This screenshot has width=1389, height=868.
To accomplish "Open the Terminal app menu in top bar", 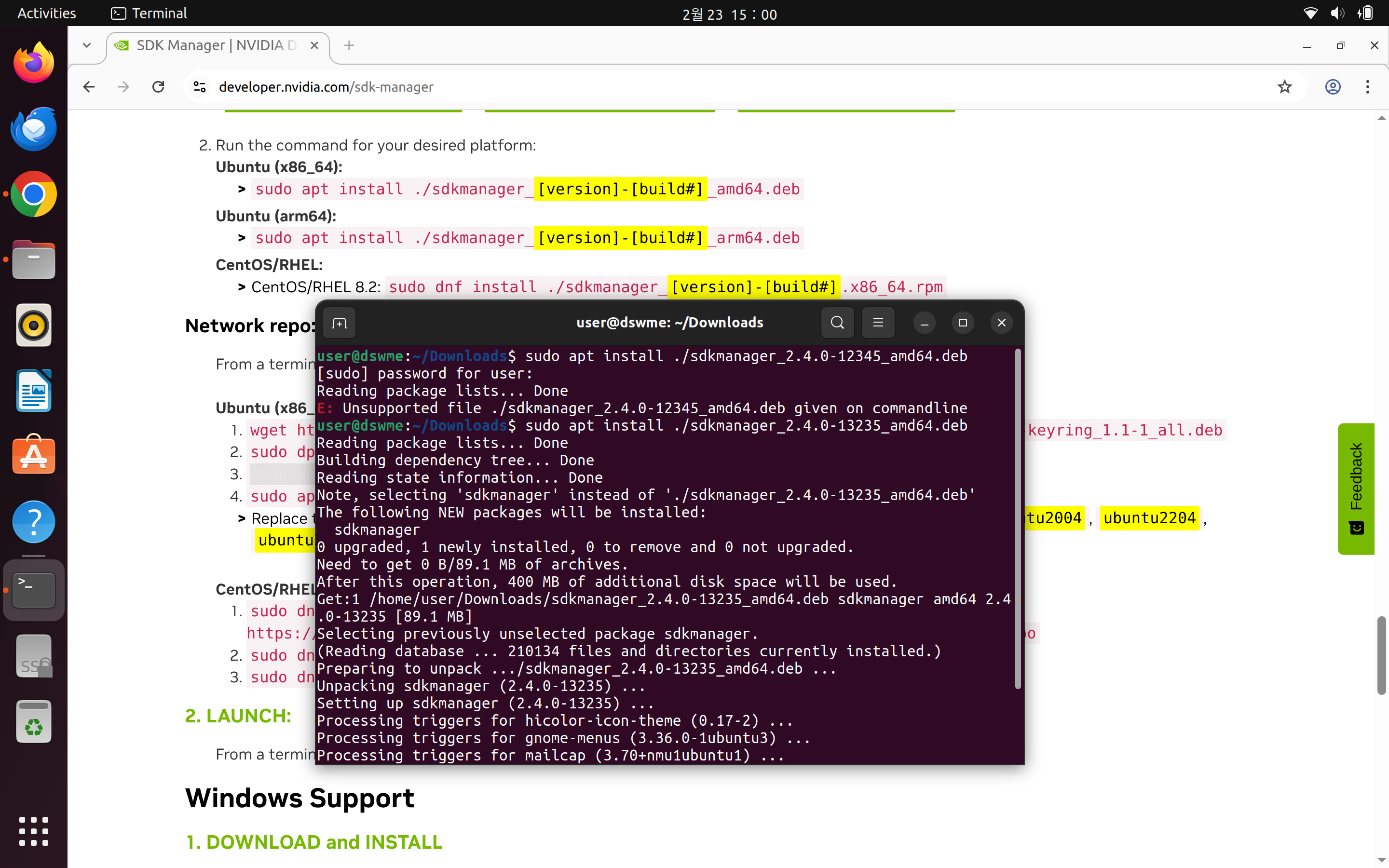I will 149,13.
